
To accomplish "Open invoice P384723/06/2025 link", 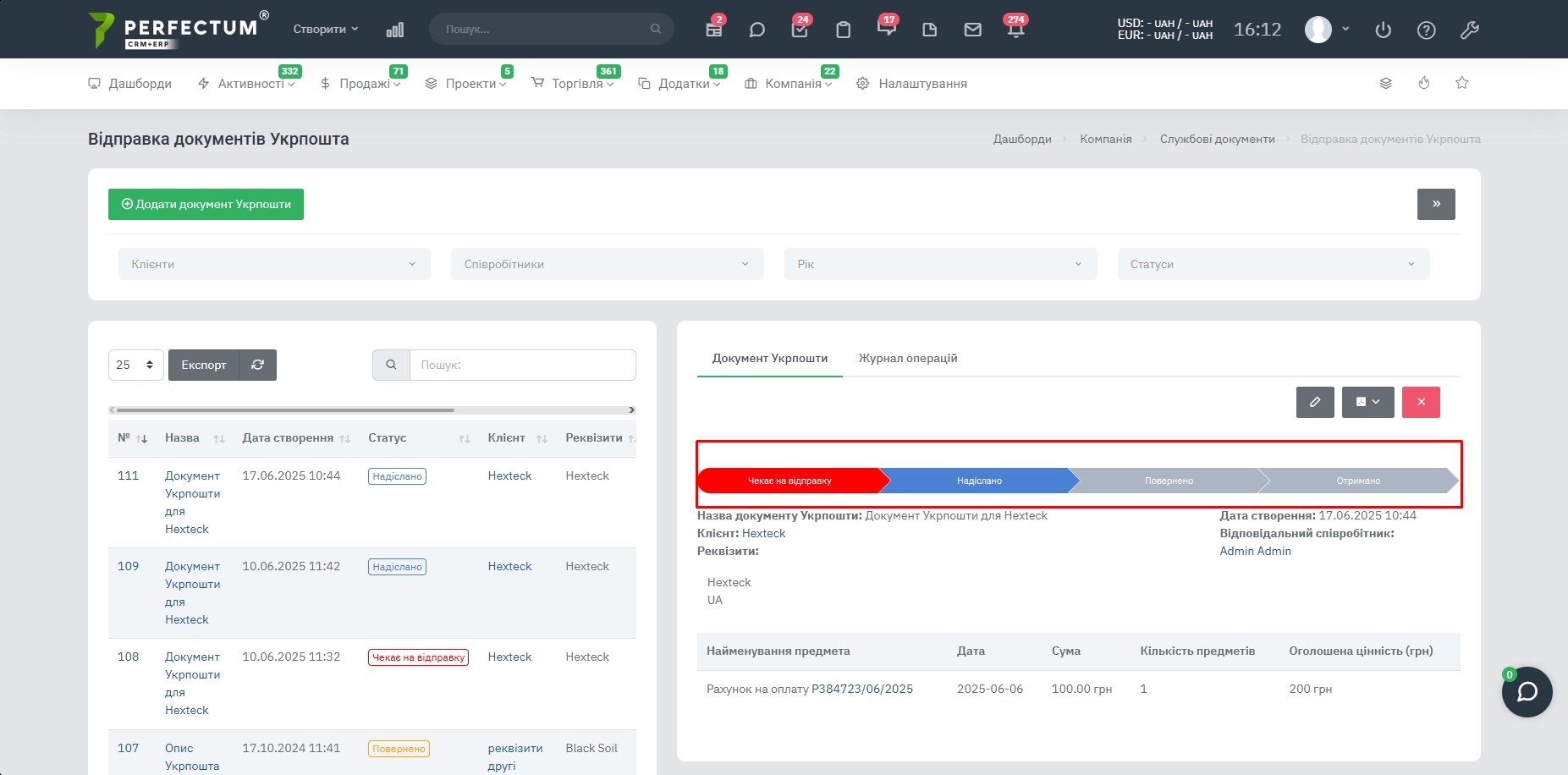I will click(862, 689).
